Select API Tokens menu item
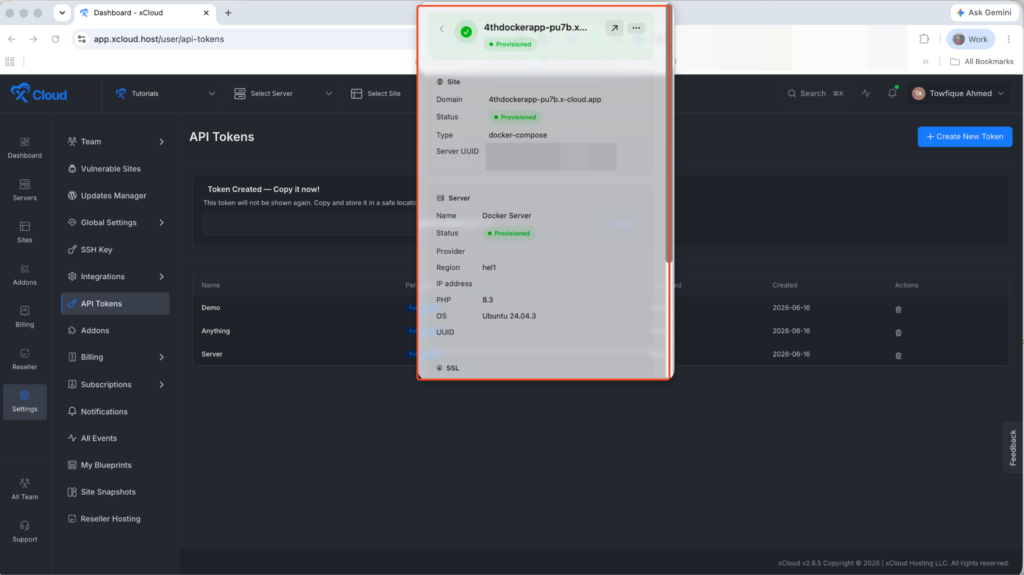1024x575 pixels. pyautogui.click(x=115, y=304)
